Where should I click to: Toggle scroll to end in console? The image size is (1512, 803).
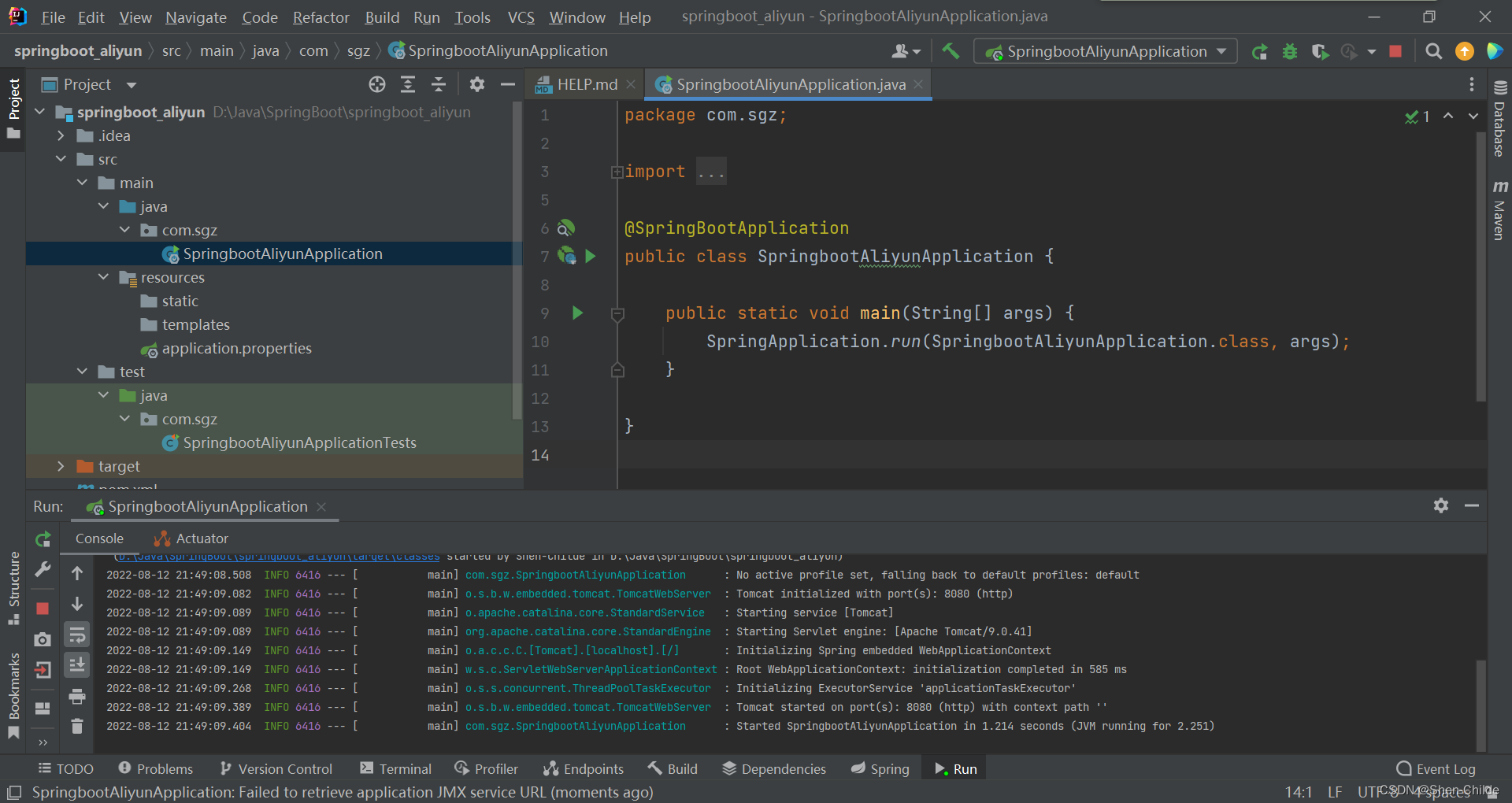click(77, 665)
